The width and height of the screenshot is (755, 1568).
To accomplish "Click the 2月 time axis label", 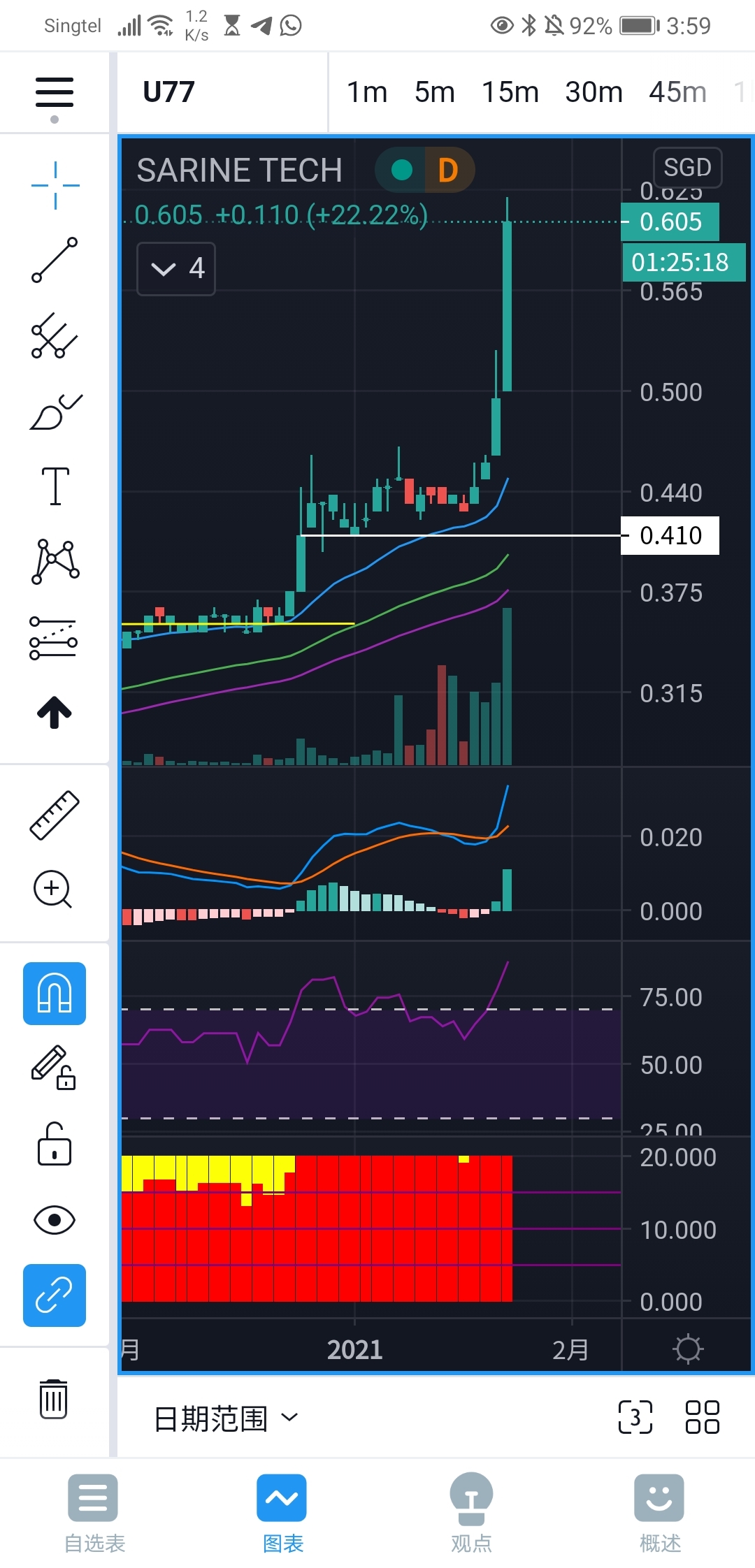I will (570, 1349).
